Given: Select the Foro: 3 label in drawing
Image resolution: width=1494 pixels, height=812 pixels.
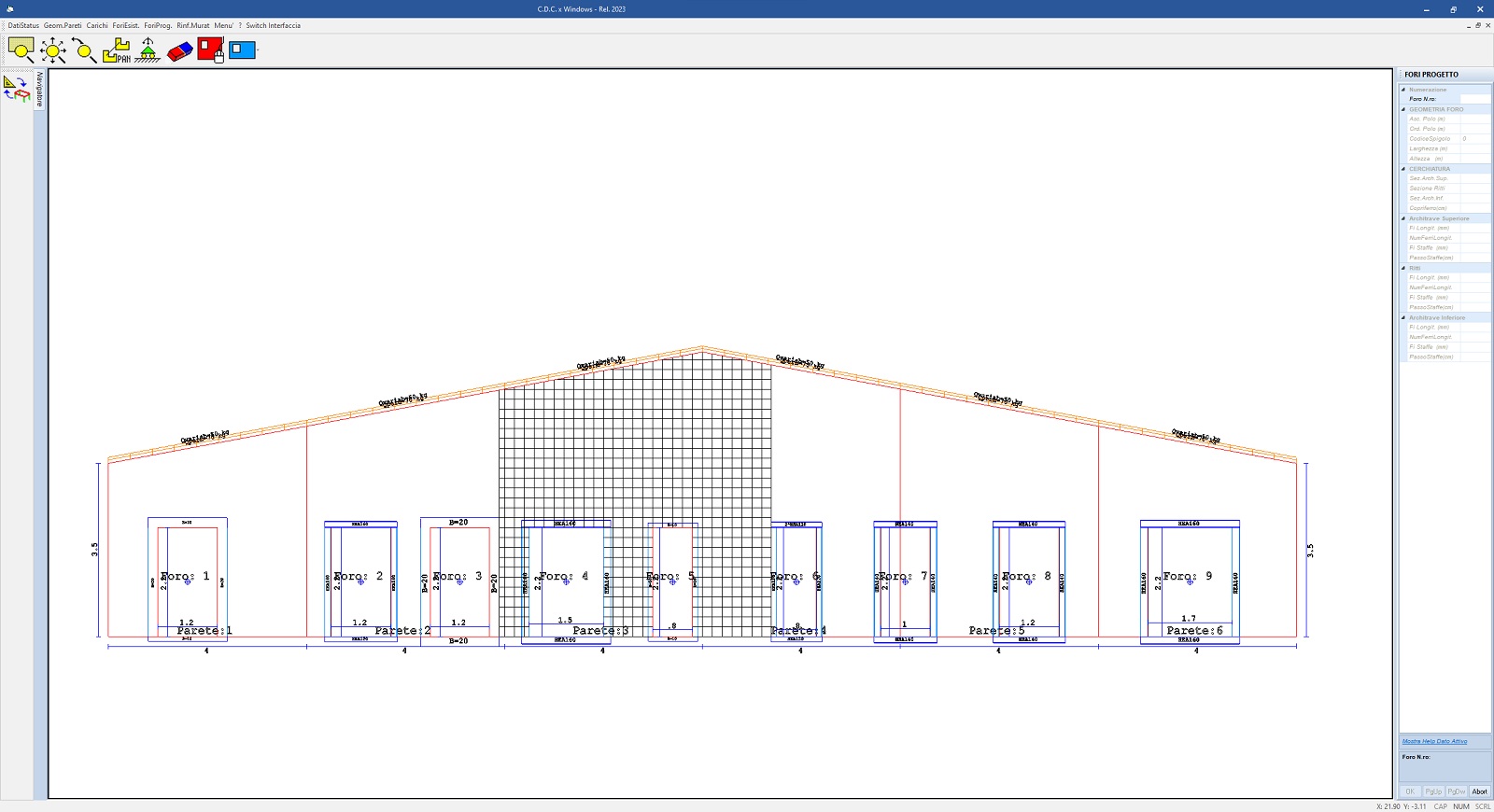Looking at the screenshot, I should coord(458,577).
